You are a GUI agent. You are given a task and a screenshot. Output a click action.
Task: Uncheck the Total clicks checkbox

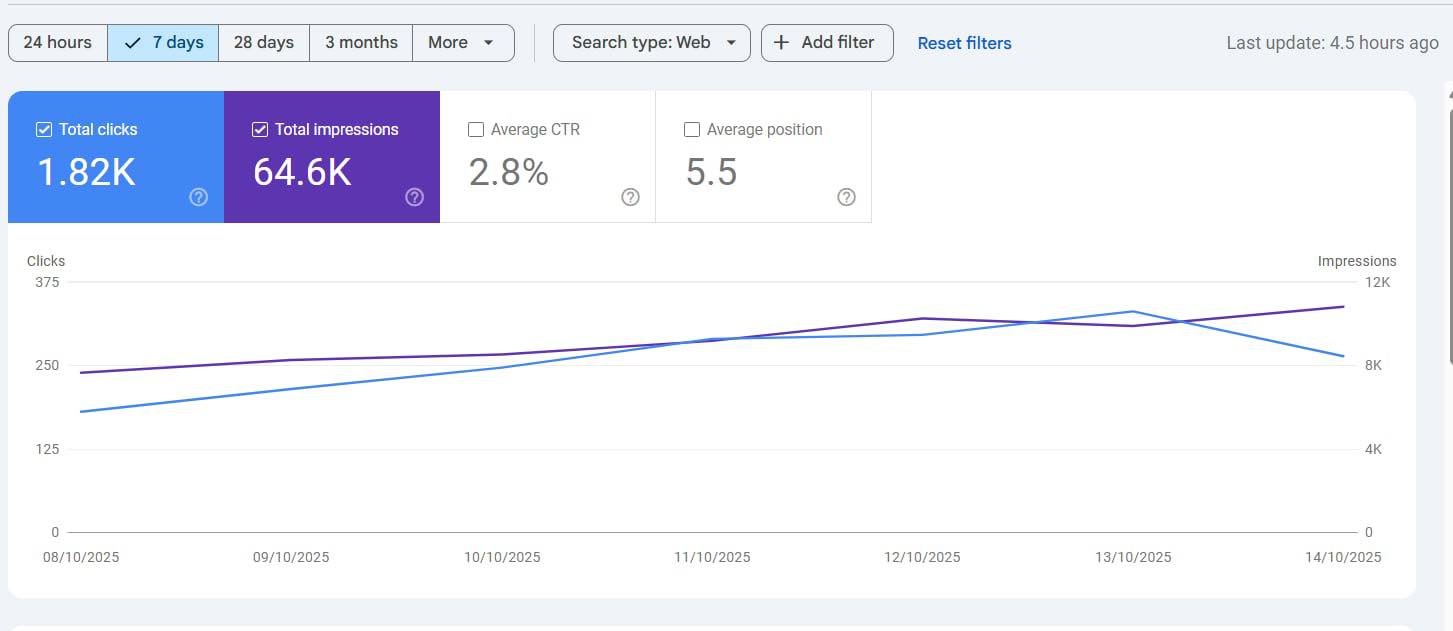pyautogui.click(x=44, y=129)
